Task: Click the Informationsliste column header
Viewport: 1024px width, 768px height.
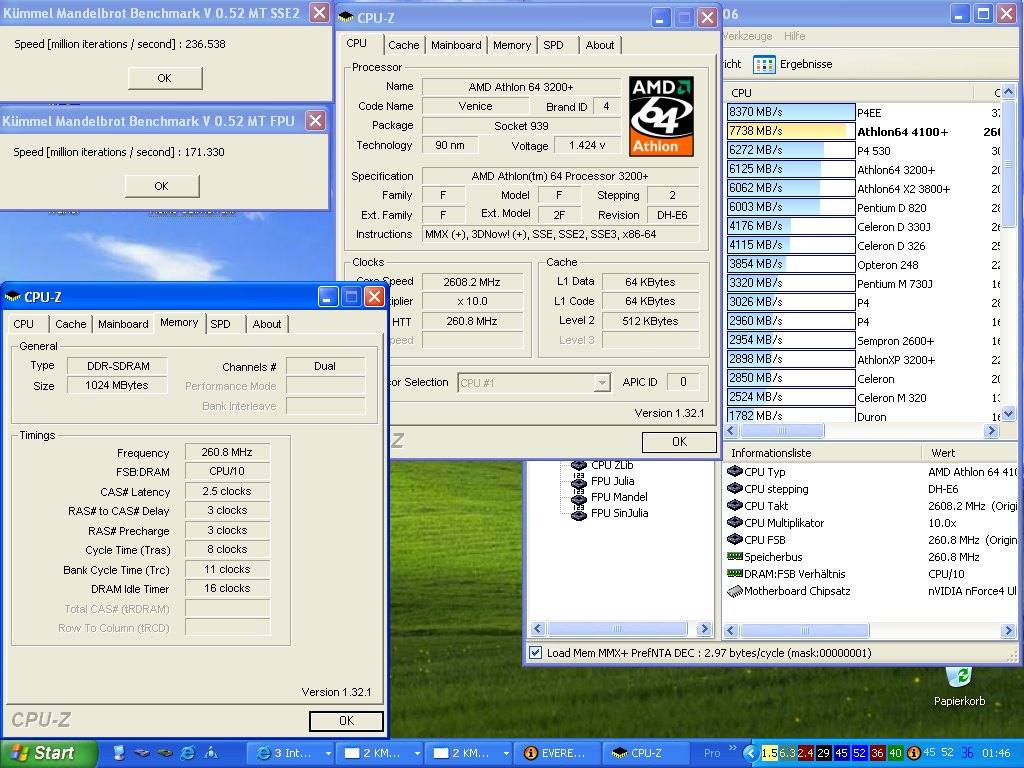Action: click(x=823, y=453)
